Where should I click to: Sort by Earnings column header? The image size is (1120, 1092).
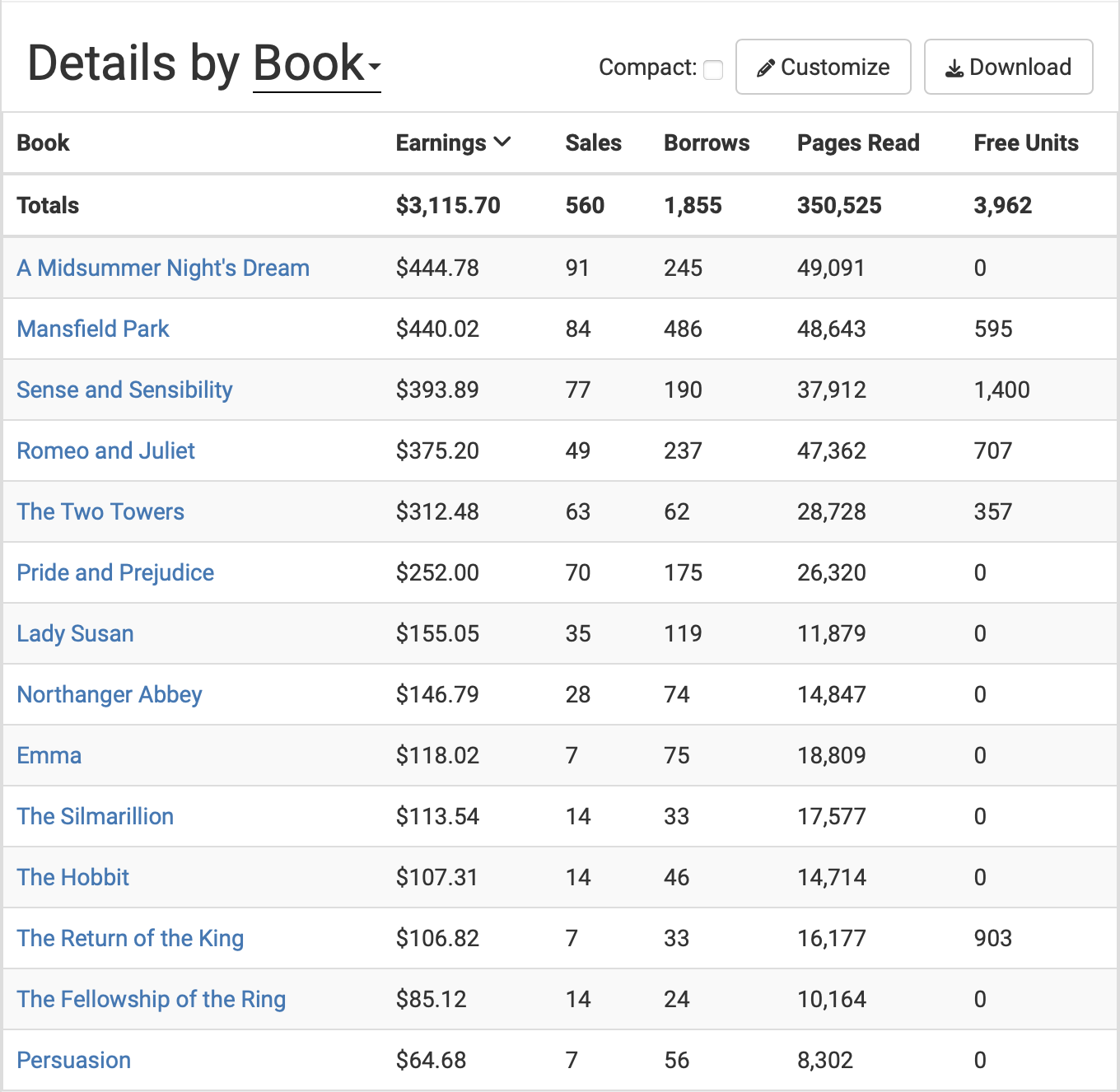453,142
